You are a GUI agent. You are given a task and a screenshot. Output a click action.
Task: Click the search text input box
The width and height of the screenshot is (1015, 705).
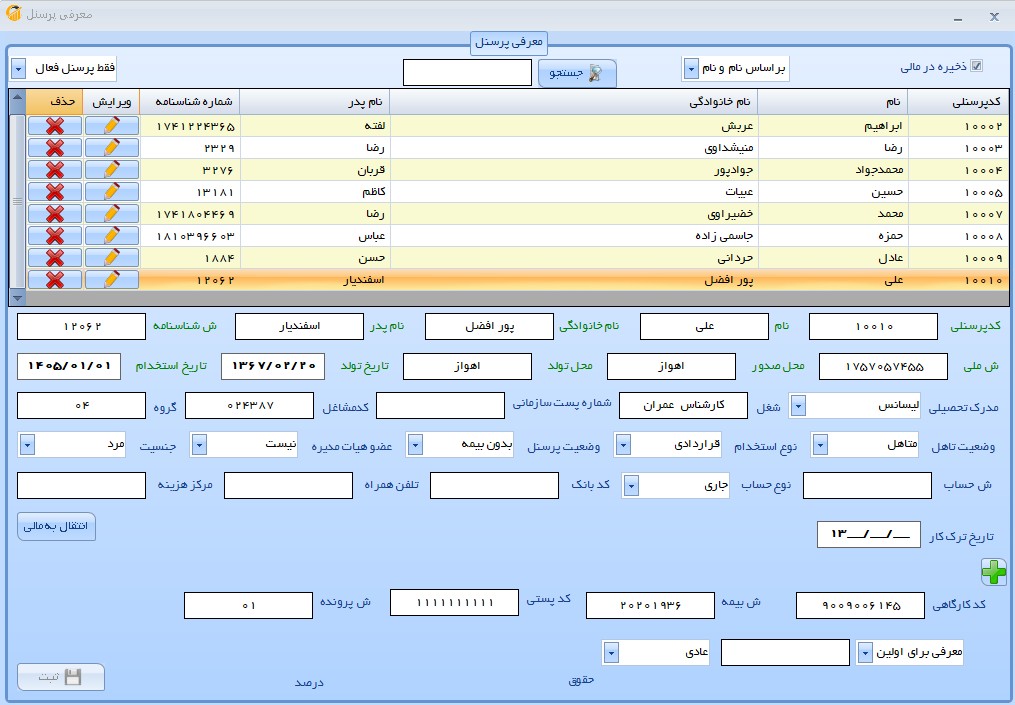coord(467,73)
